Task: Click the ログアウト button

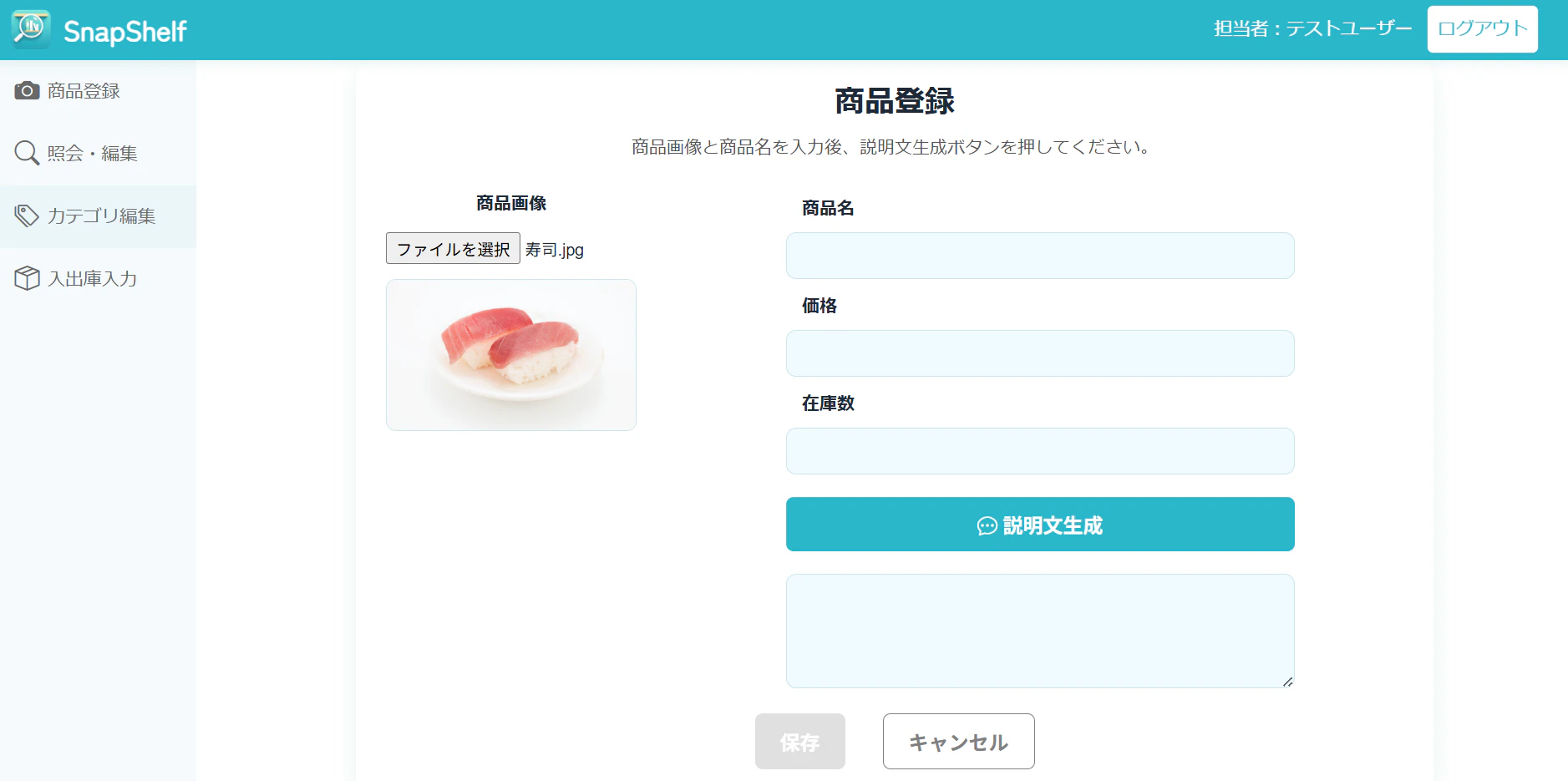Action: tap(1482, 29)
